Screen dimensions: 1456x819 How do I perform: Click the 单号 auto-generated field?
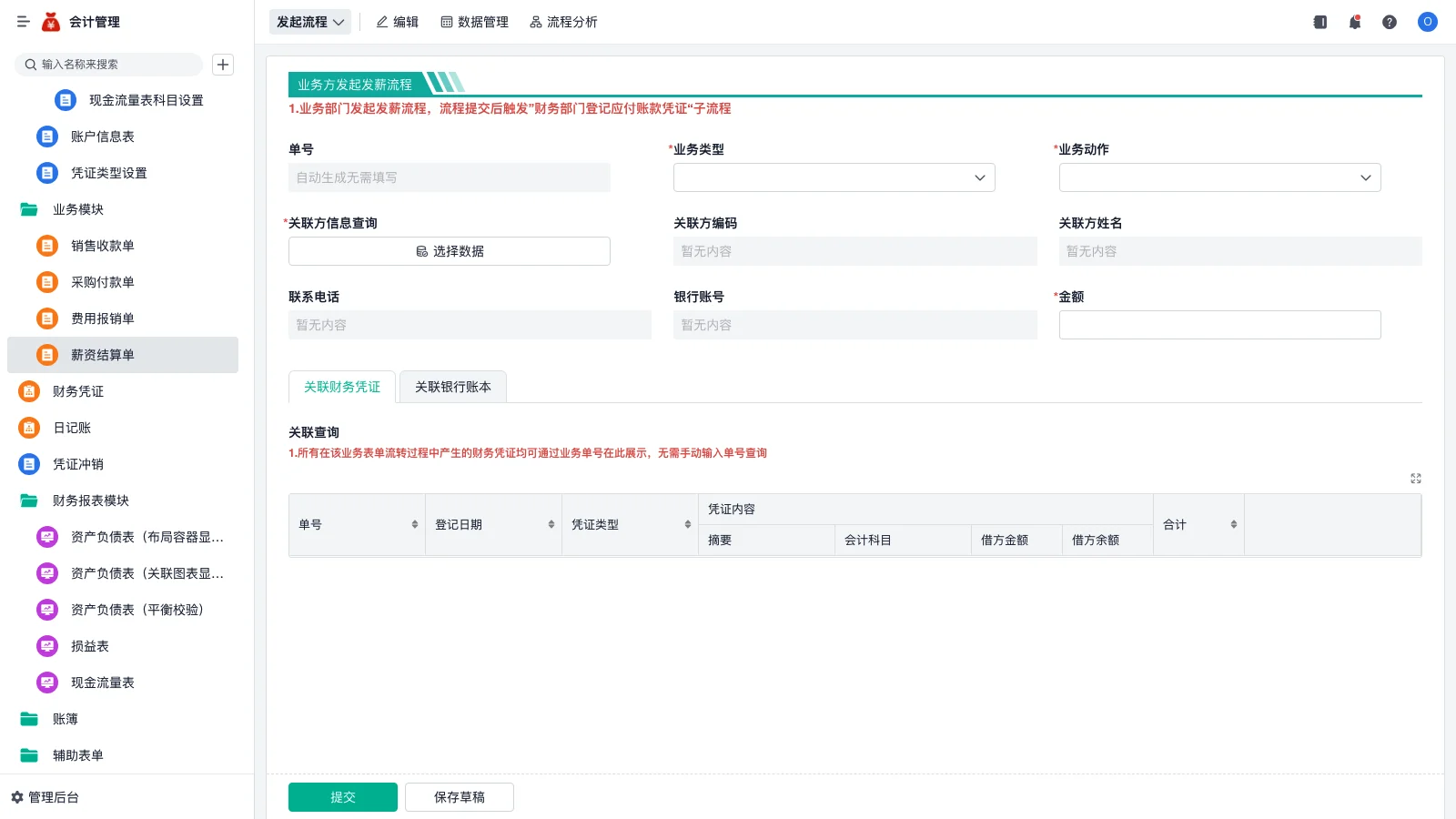click(x=450, y=177)
